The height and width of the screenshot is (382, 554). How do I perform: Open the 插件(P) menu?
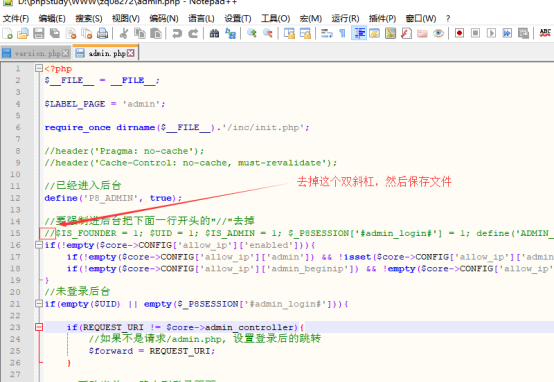point(382,18)
